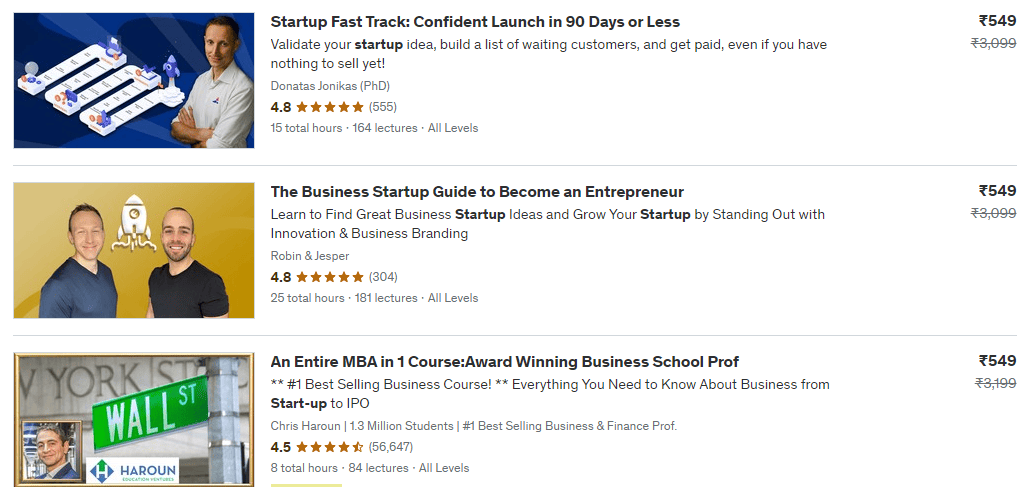
Task: Click the Startup Fast Track description text
Action: [548, 53]
